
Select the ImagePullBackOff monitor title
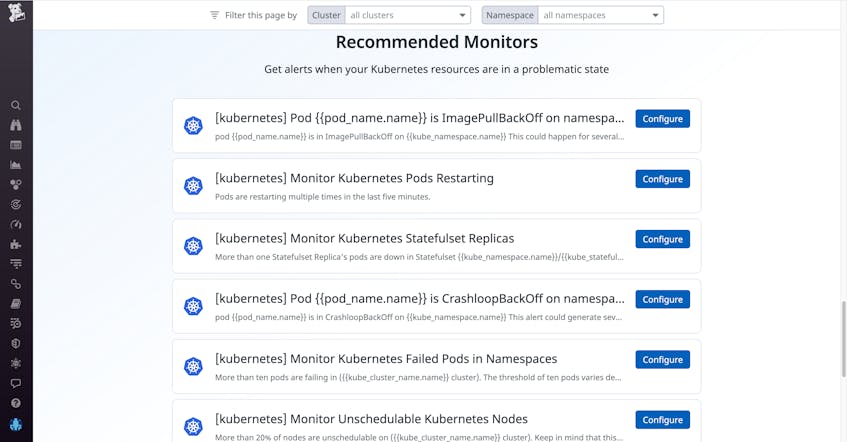(419, 118)
